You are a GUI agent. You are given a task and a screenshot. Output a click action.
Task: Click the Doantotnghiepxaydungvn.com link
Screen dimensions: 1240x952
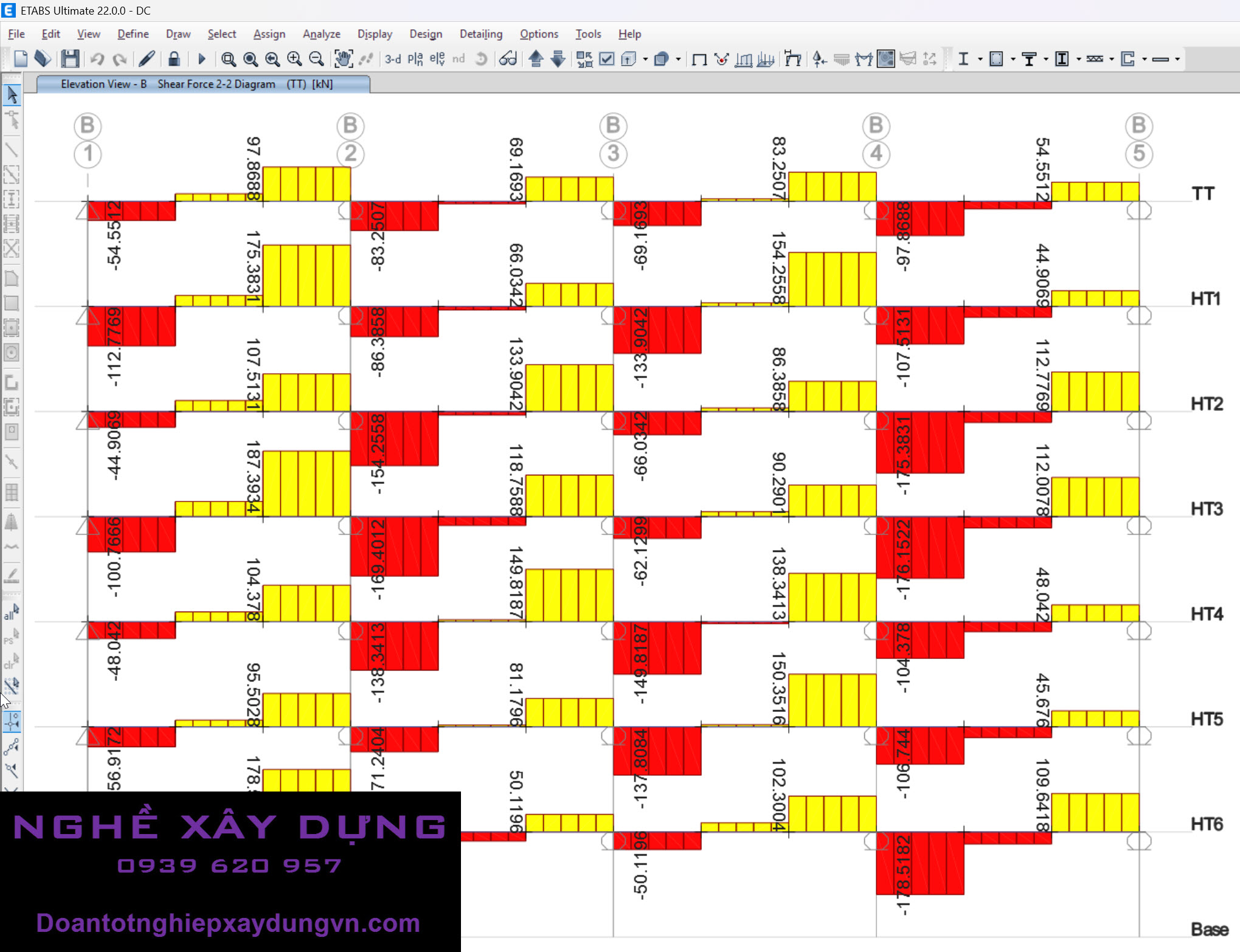(x=228, y=923)
